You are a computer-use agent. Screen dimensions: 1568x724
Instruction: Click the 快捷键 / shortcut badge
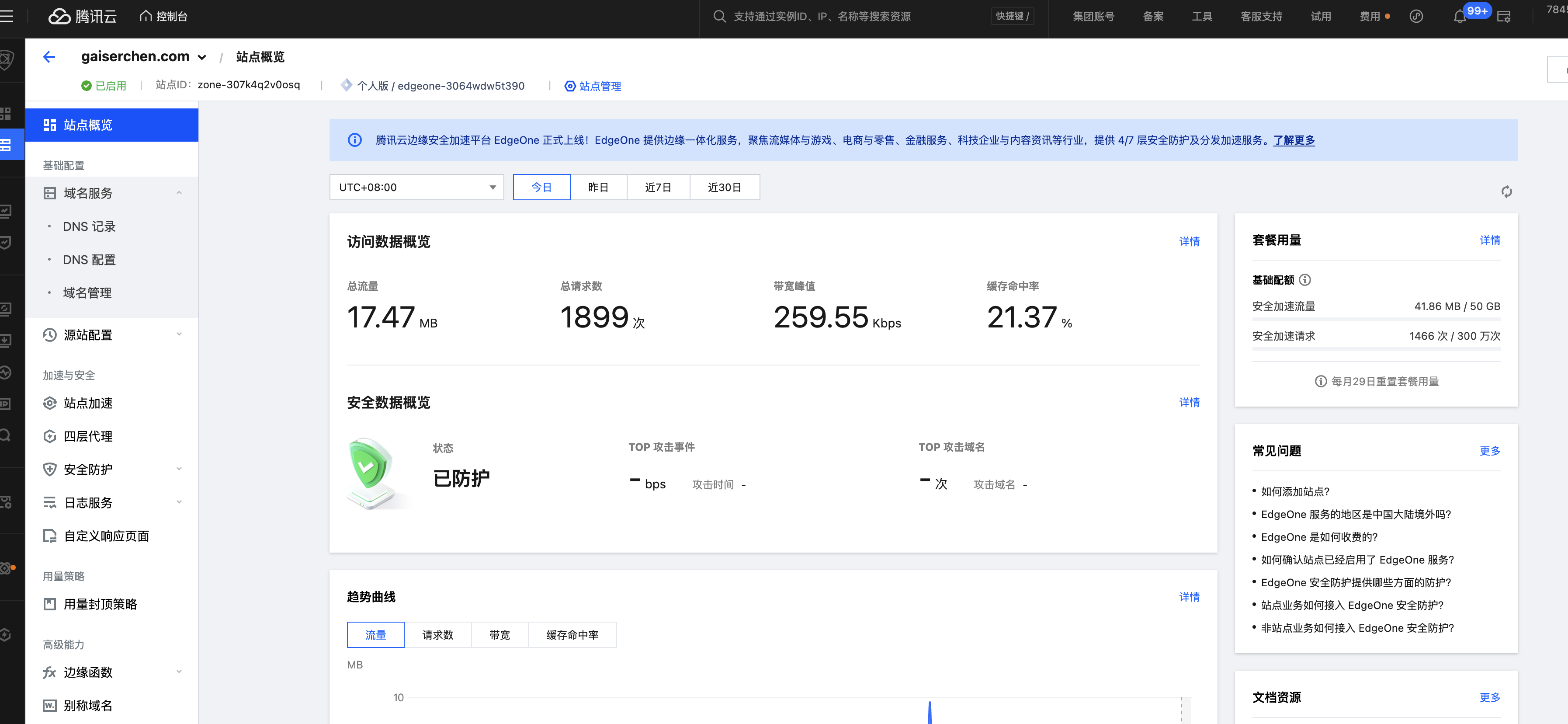click(1012, 17)
